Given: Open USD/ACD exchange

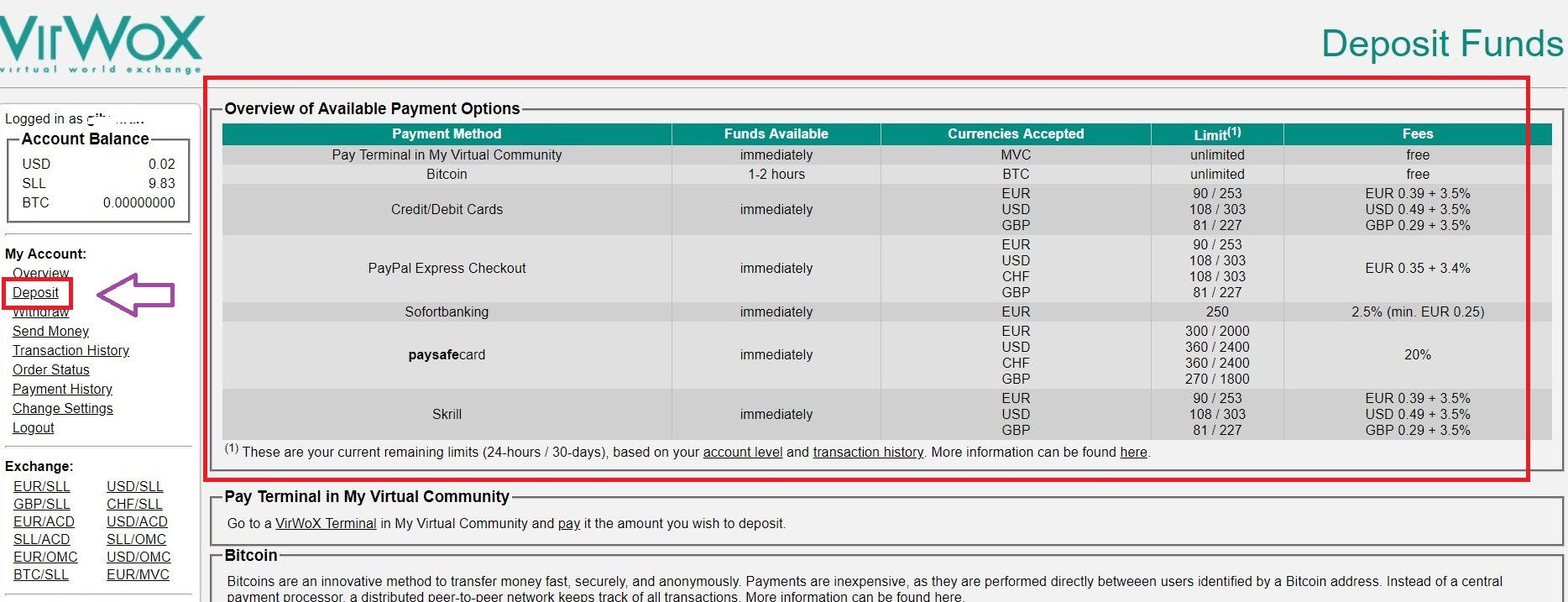Looking at the screenshot, I should 137,521.
